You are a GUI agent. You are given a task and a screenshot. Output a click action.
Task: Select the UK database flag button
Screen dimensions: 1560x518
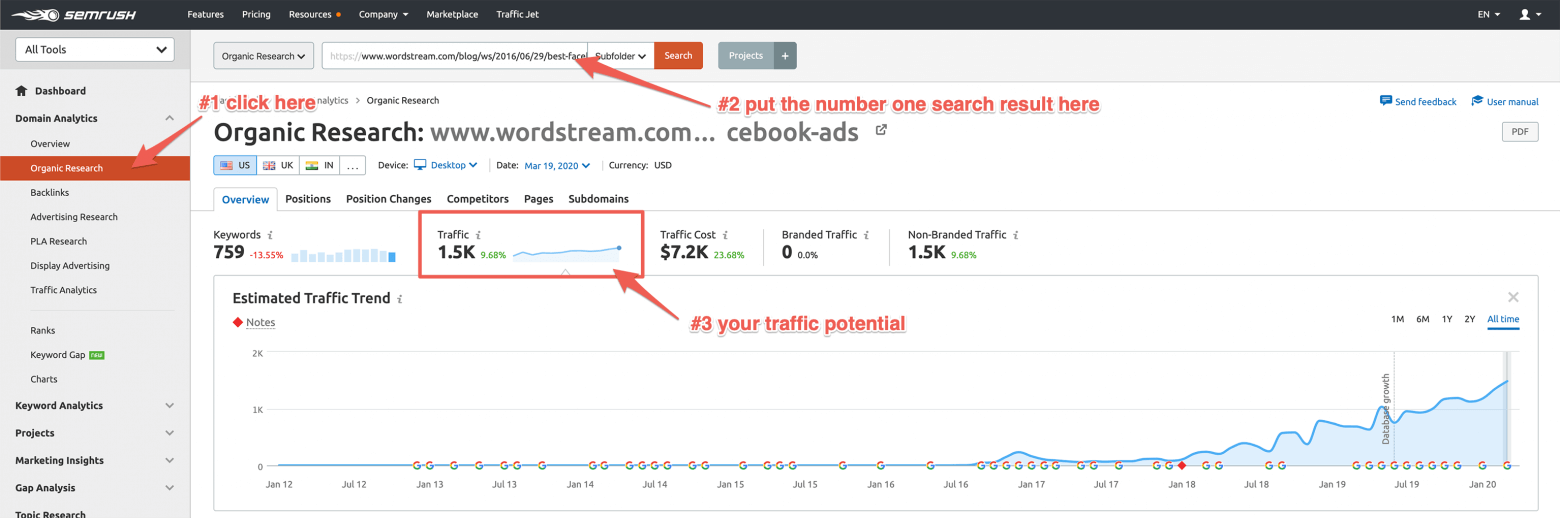[277, 165]
